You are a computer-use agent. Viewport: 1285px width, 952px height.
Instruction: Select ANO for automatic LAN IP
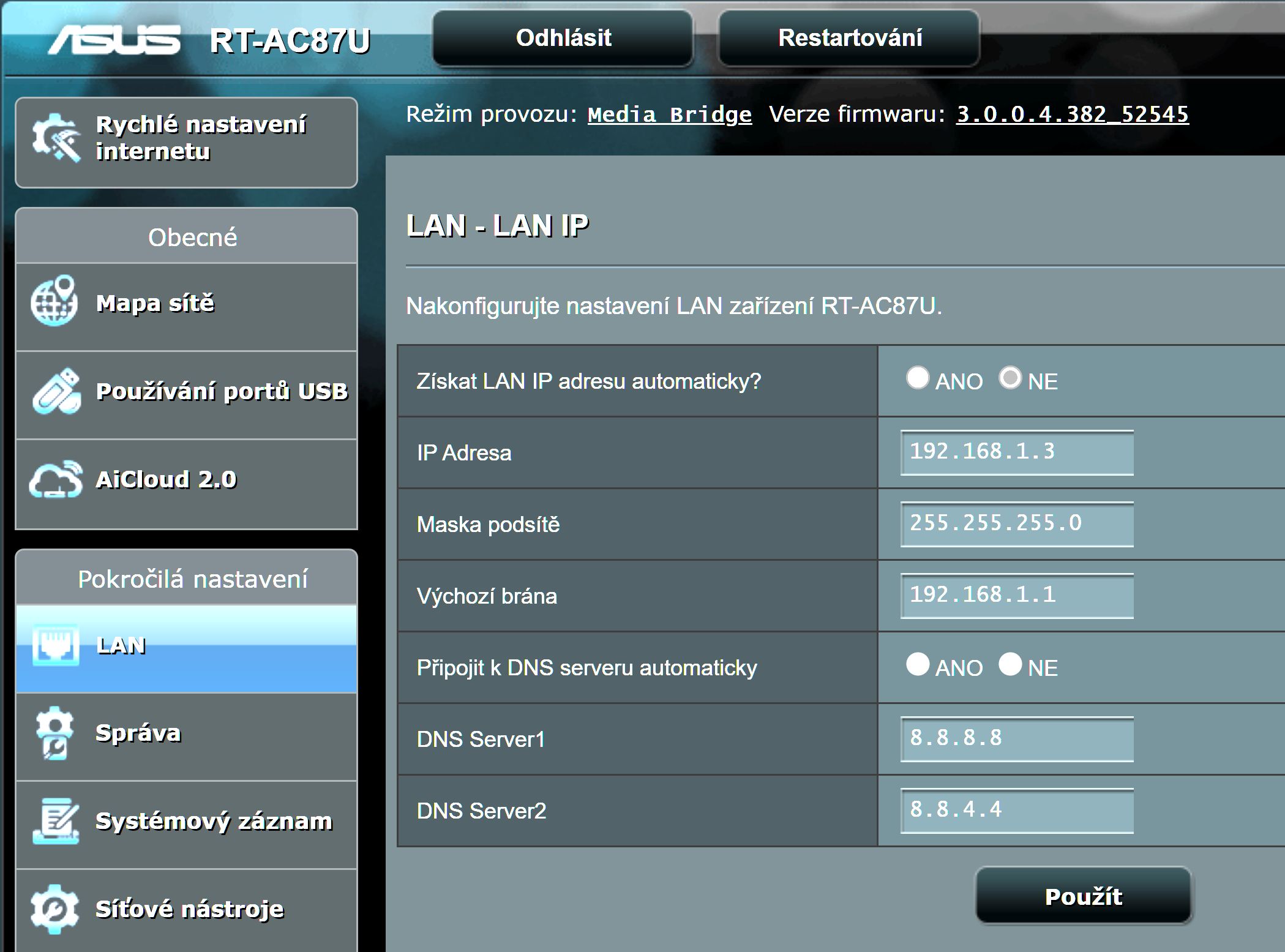coord(917,378)
